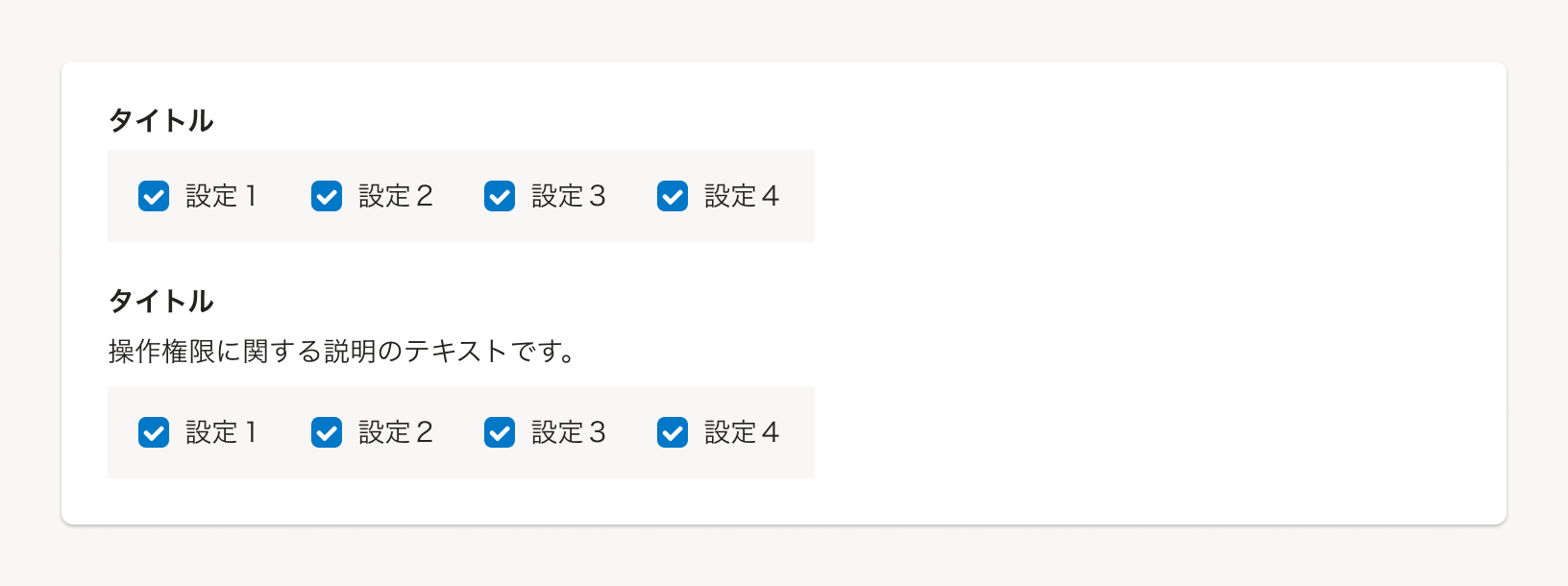Click the 設定4 label text in the bottom group
The image size is (1568, 586).
pyautogui.click(x=741, y=432)
